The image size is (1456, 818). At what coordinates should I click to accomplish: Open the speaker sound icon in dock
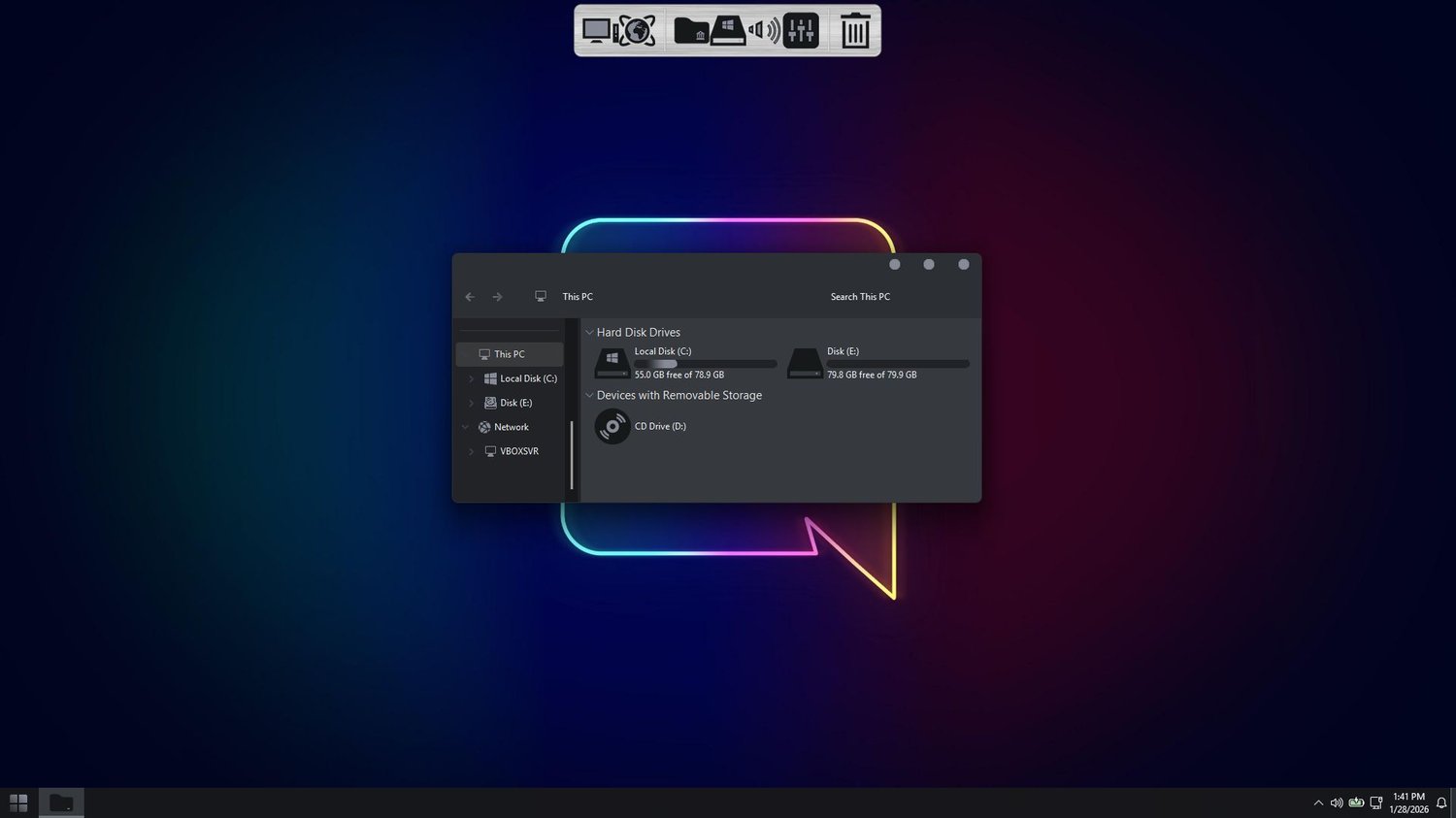tap(764, 30)
